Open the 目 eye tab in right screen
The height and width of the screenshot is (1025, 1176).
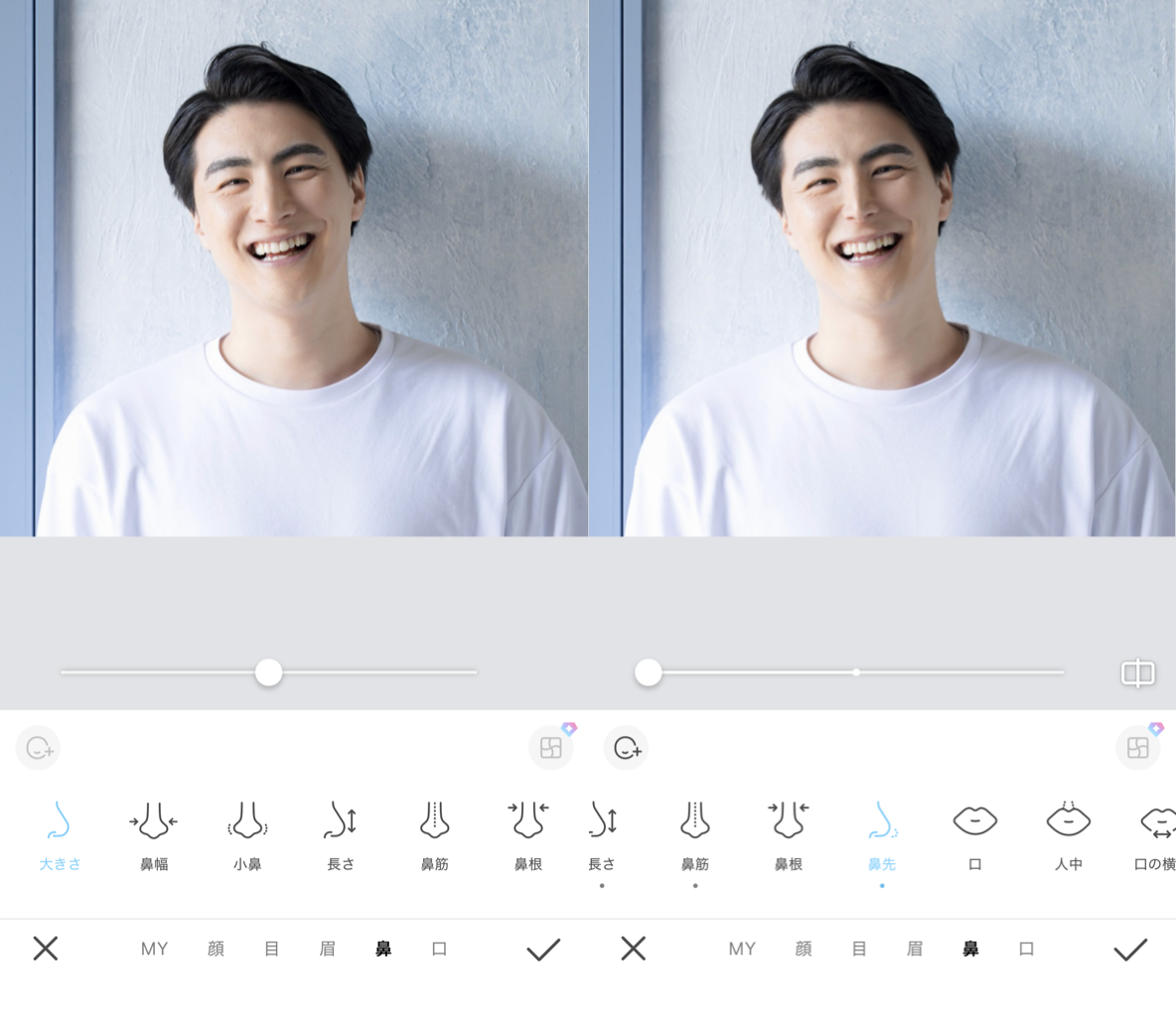[859, 949]
